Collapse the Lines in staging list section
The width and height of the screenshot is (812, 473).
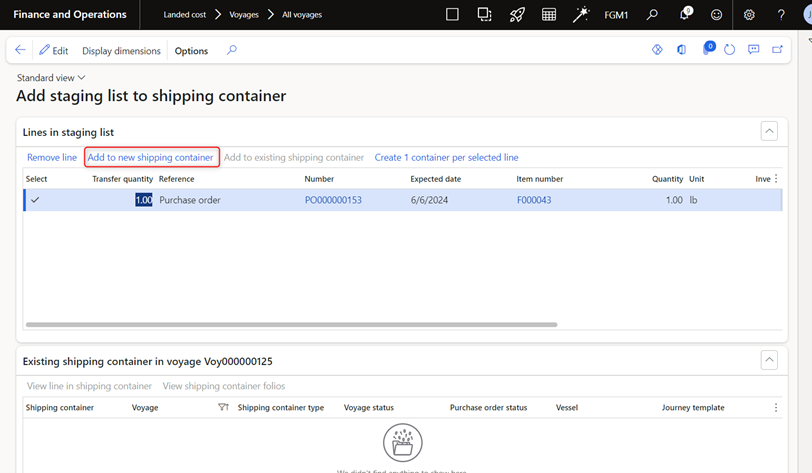pos(769,131)
